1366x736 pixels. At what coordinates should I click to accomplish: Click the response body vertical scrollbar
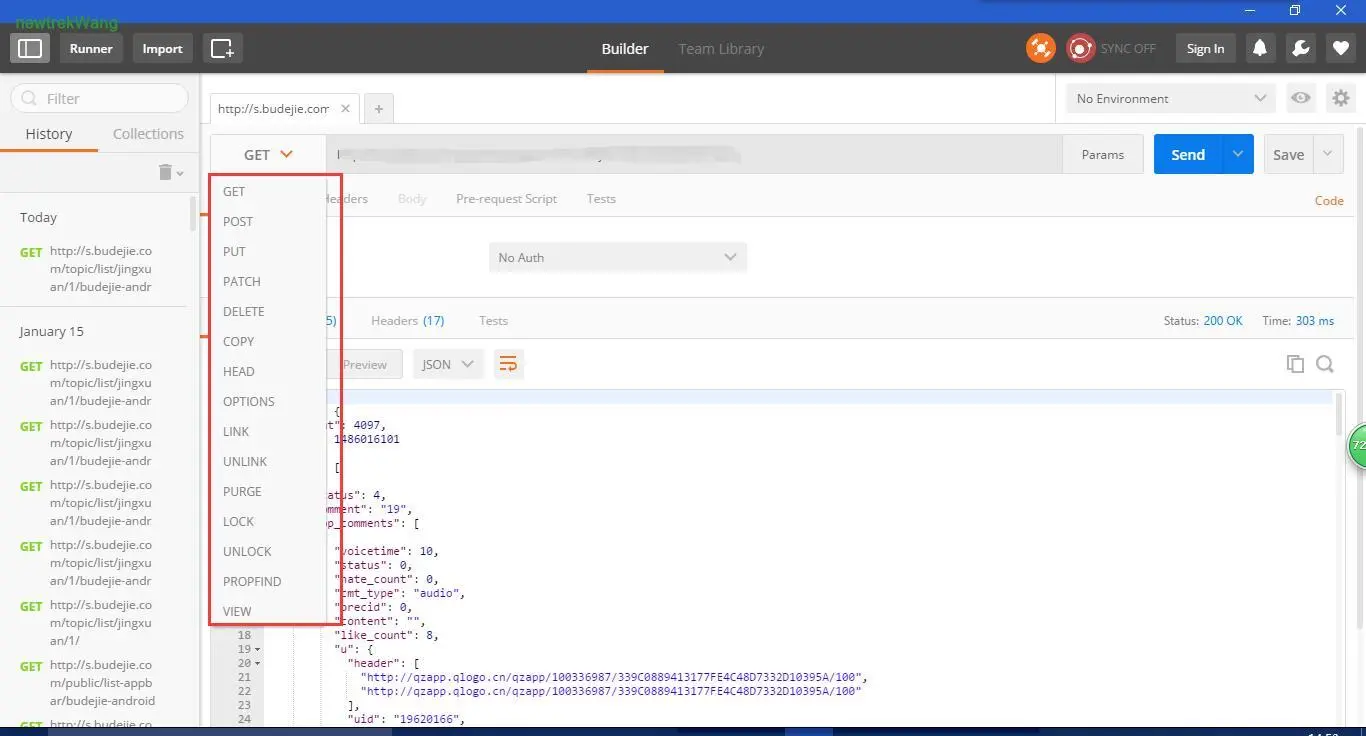coord(1339,413)
